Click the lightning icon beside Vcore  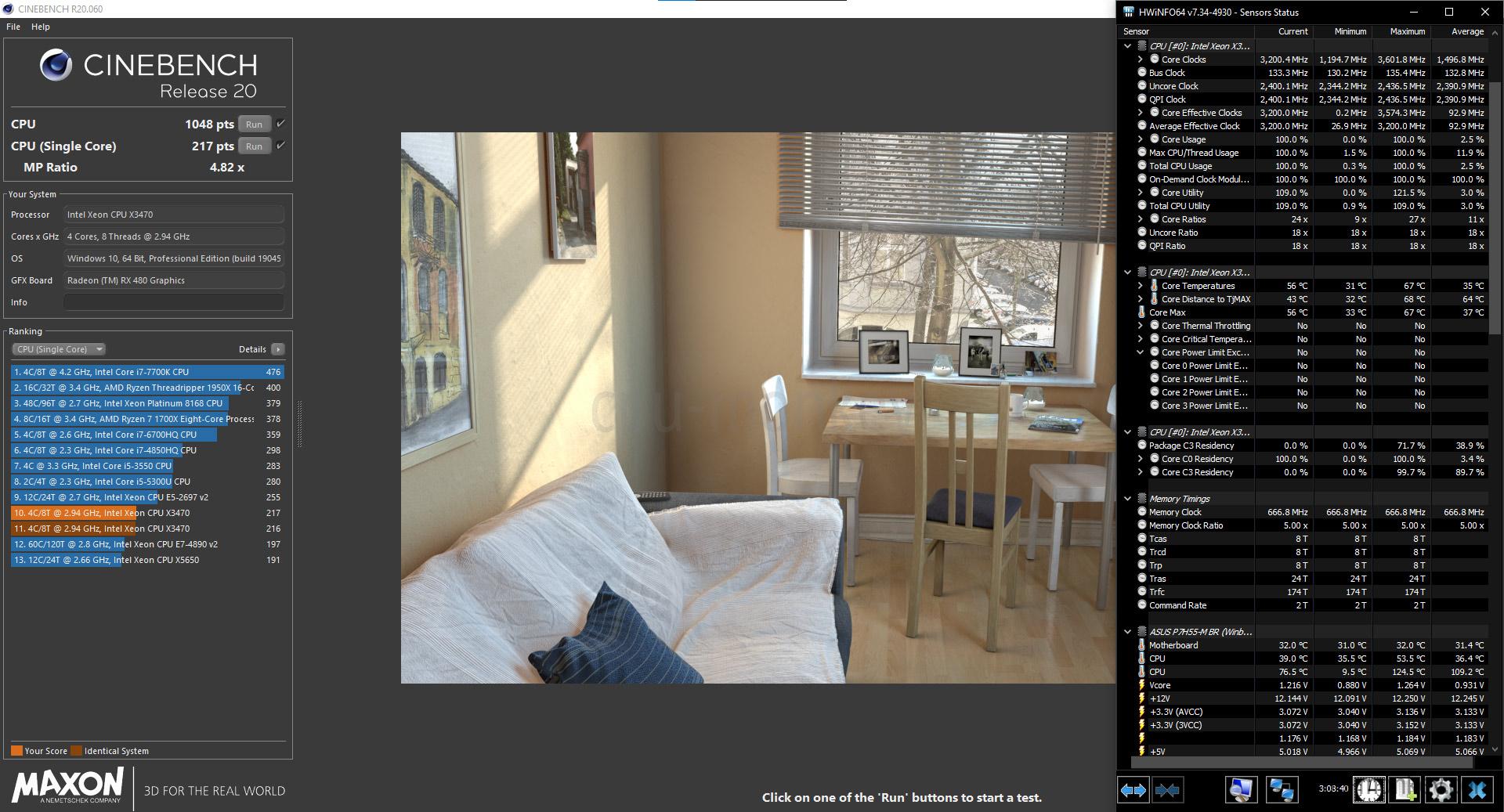click(1142, 685)
